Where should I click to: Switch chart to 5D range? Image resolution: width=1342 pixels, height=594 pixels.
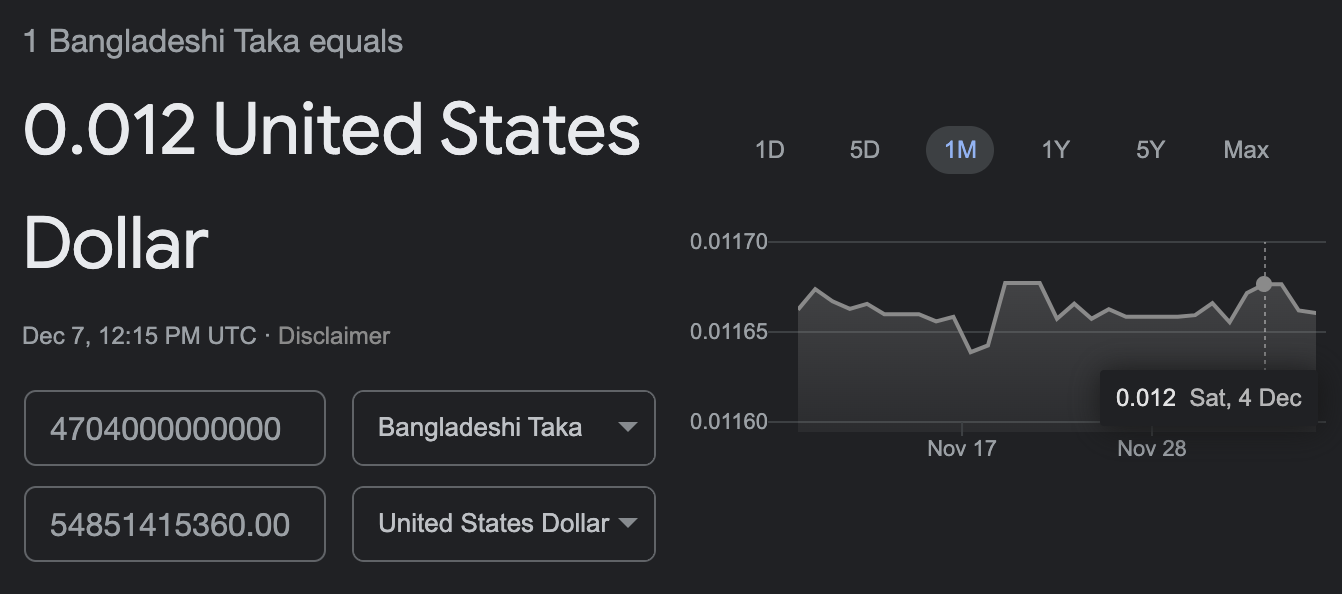[x=864, y=150]
